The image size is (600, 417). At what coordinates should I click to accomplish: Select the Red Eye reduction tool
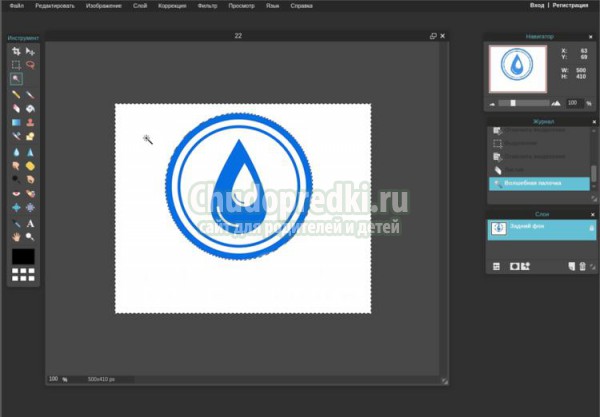tap(16, 194)
